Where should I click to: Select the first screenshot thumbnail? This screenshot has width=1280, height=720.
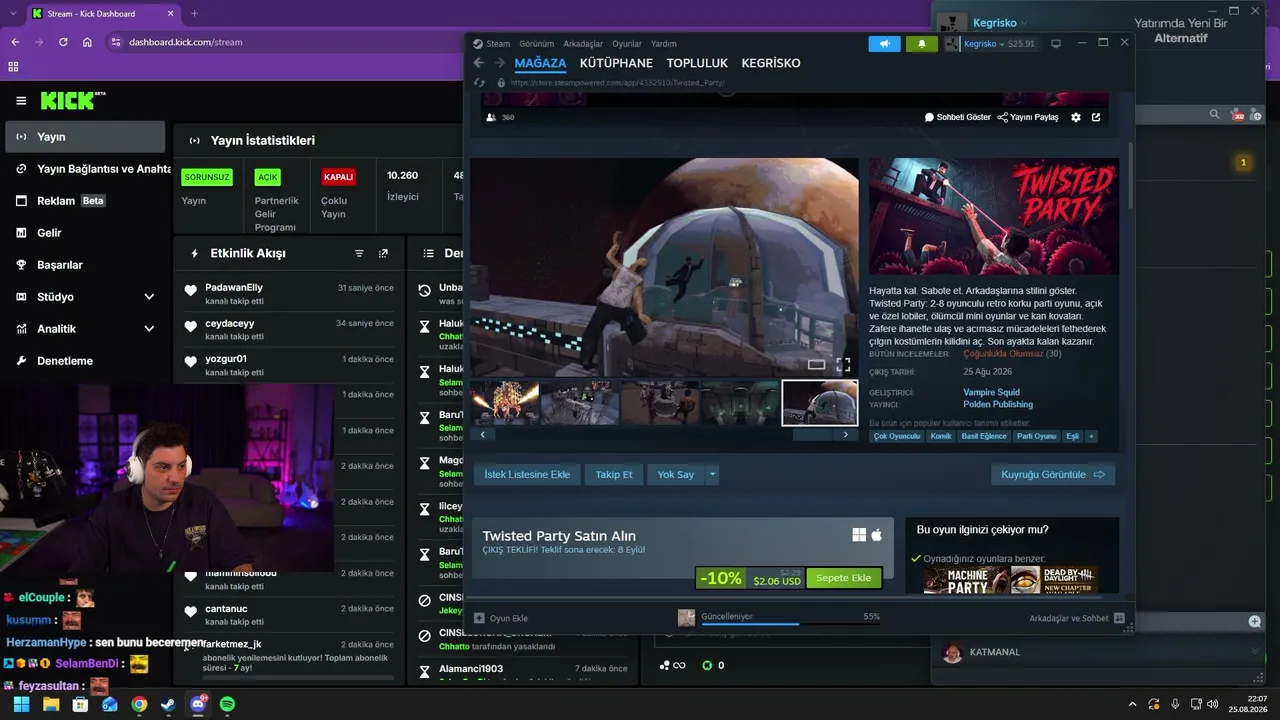click(505, 403)
